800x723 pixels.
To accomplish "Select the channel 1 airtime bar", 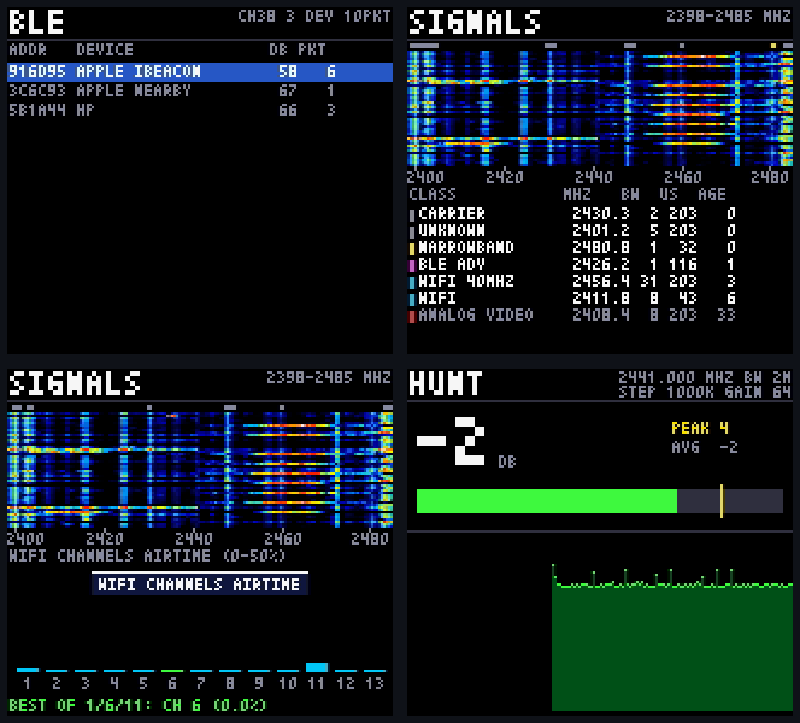I will (28, 669).
